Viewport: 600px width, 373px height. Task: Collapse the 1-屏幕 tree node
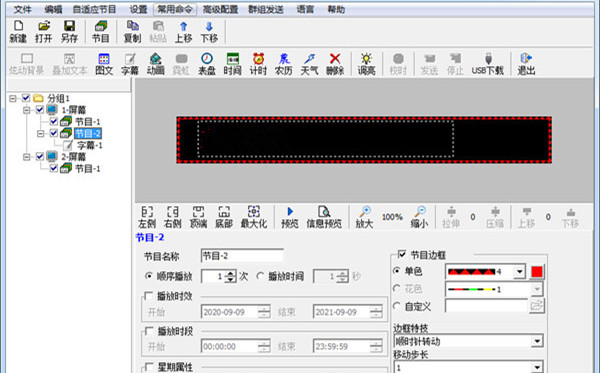point(26,110)
